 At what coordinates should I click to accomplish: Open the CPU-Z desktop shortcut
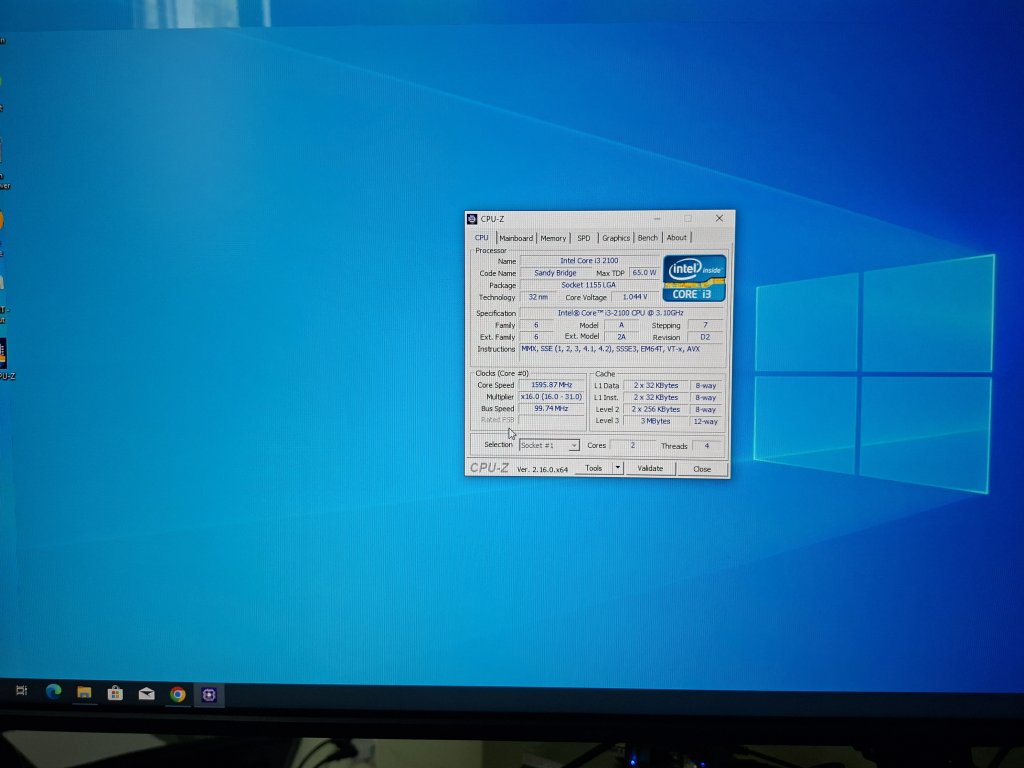(3, 355)
